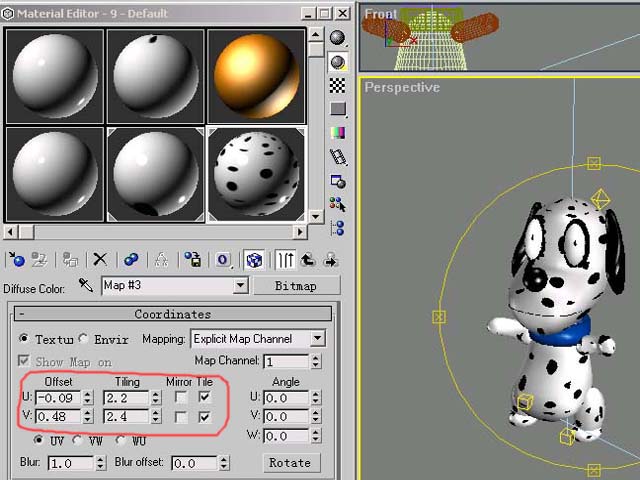Click the Video Color Check icon
This screenshot has height=480, width=640.
338,133
